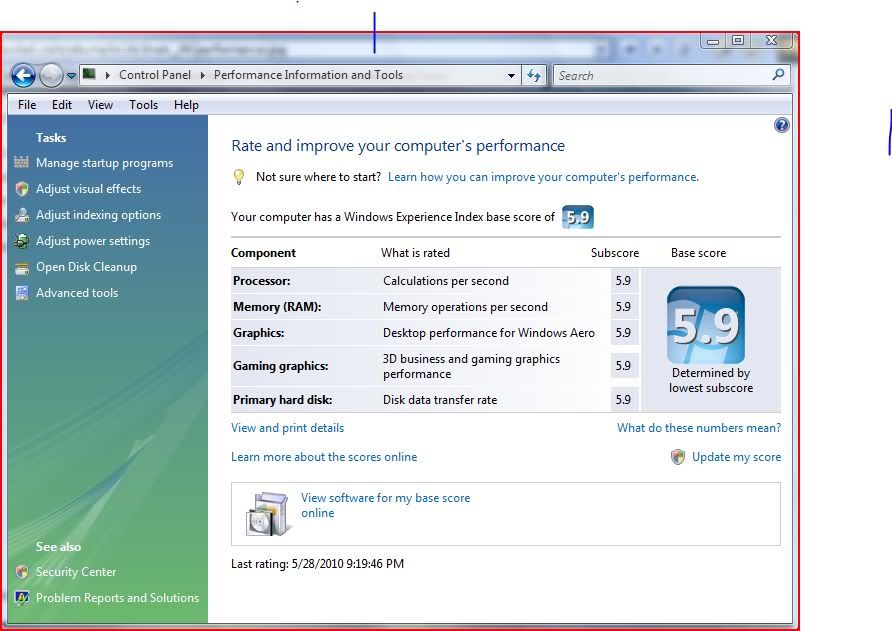This screenshot has width=892, height=631.
Task: Click Update my score
Action: point(736,457)
